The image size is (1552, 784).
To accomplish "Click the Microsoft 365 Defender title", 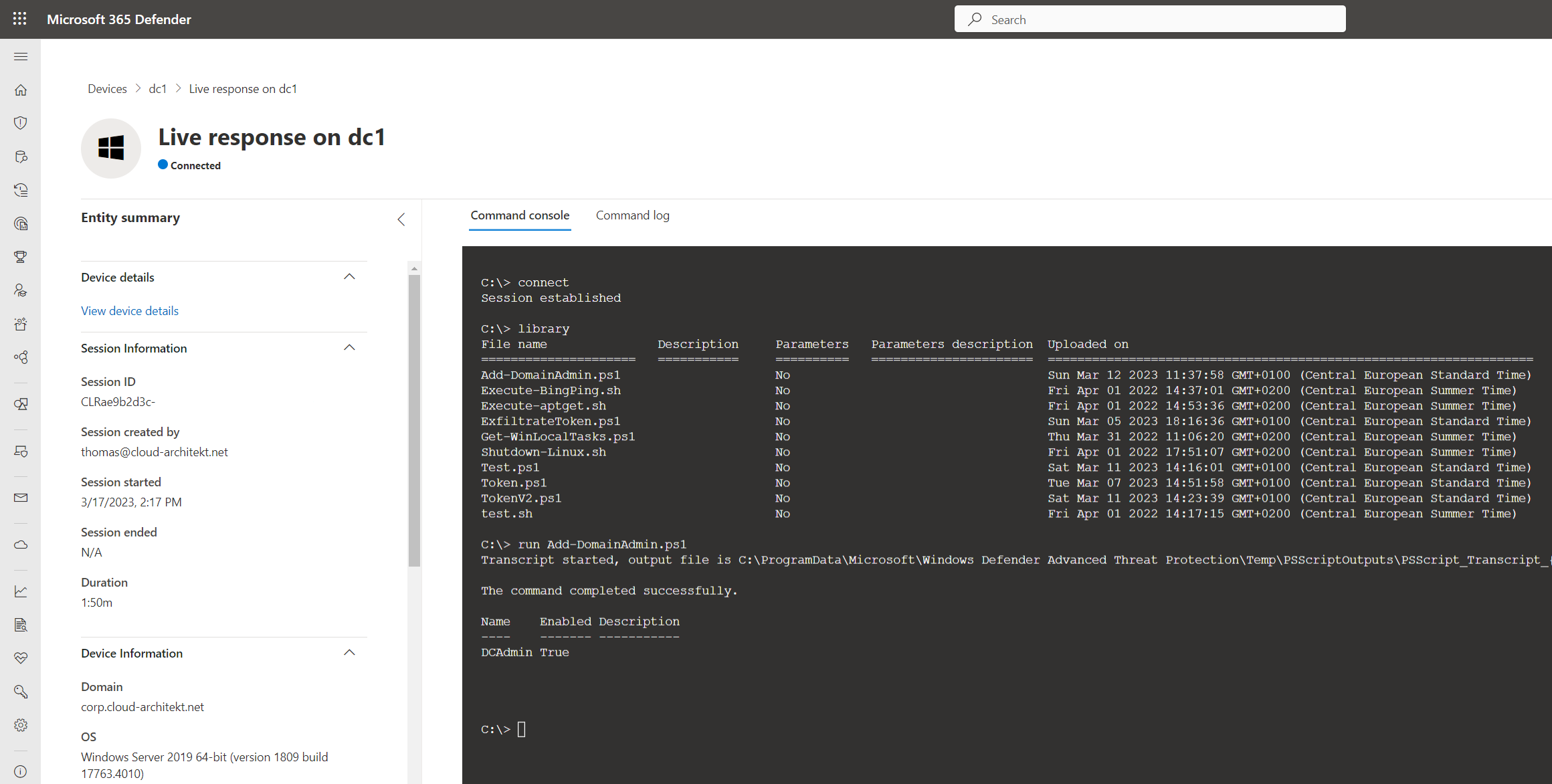I will (x=119, y=19).
